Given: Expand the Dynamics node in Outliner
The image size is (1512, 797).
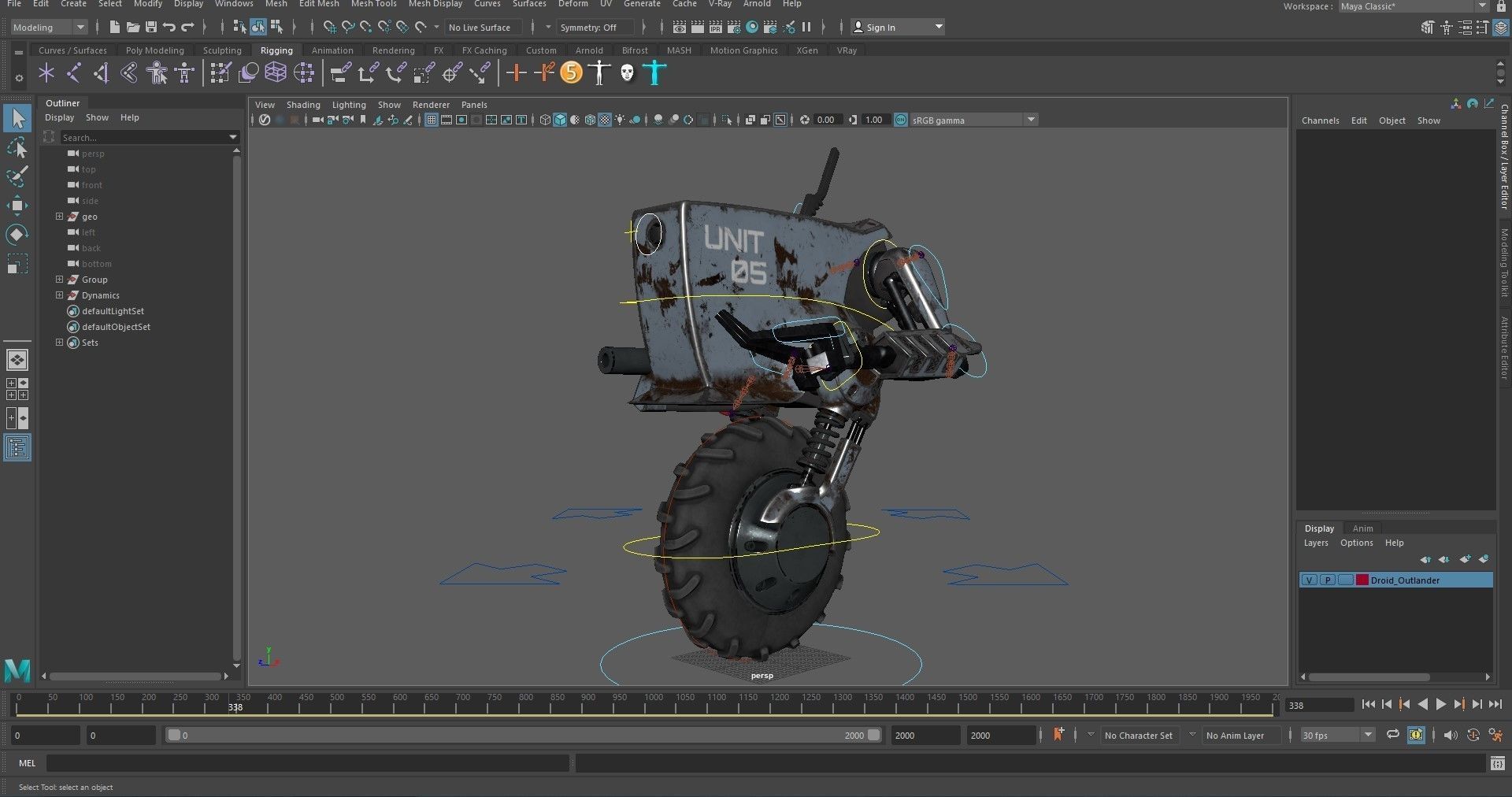Looking at the screenshot, I should tap(59, 295).
